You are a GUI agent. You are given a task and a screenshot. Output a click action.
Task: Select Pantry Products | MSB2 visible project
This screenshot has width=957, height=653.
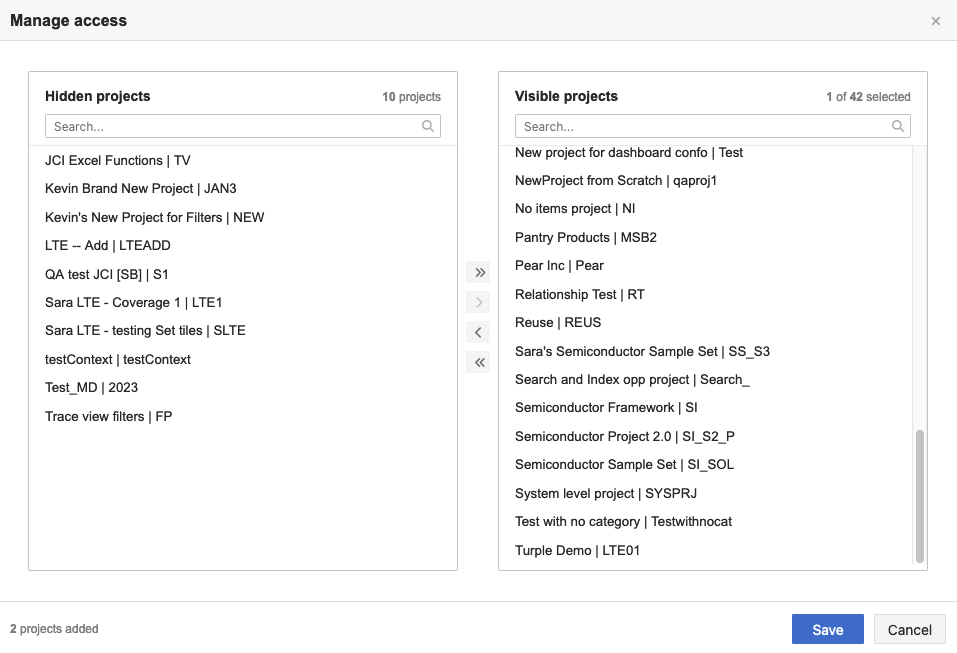coord(586,237)
